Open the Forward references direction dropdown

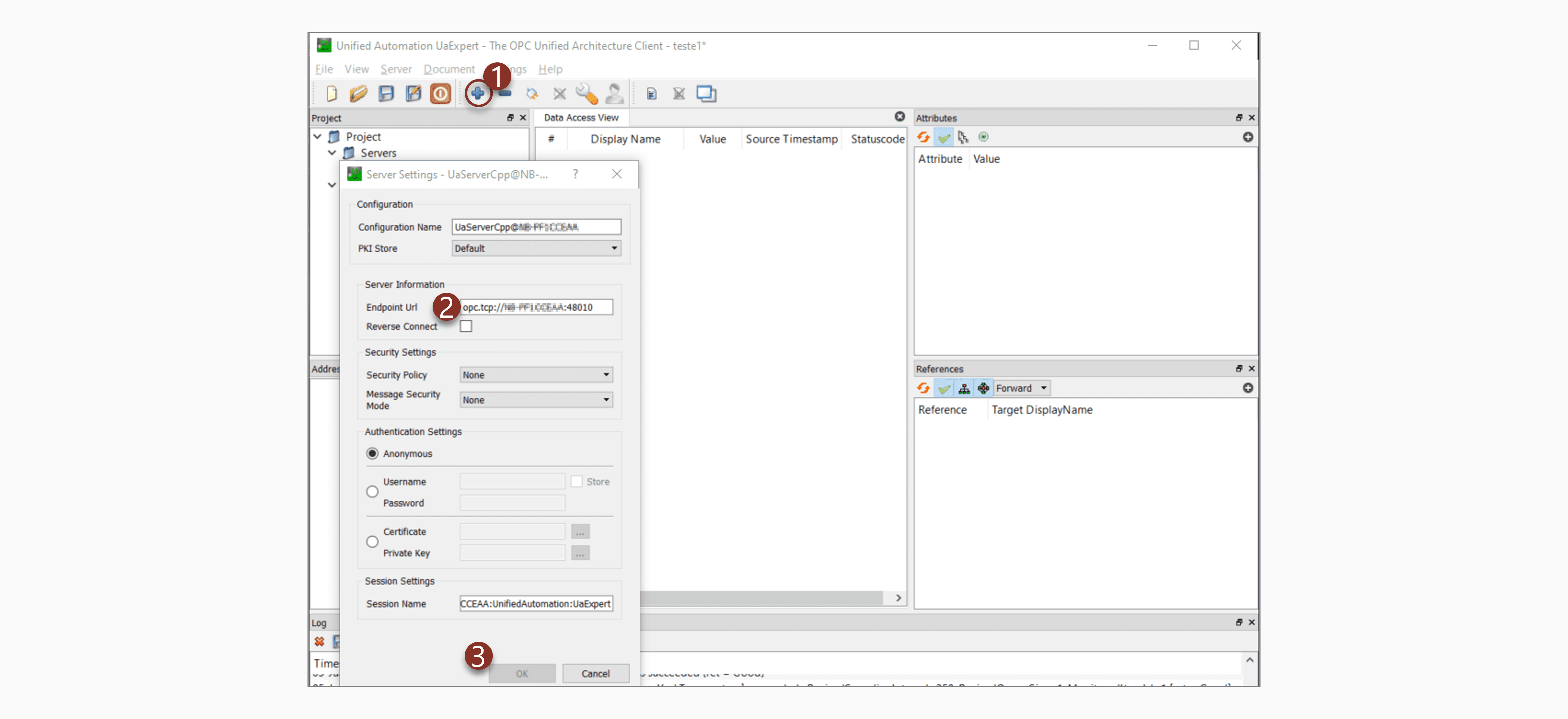tap(1021, 388)
